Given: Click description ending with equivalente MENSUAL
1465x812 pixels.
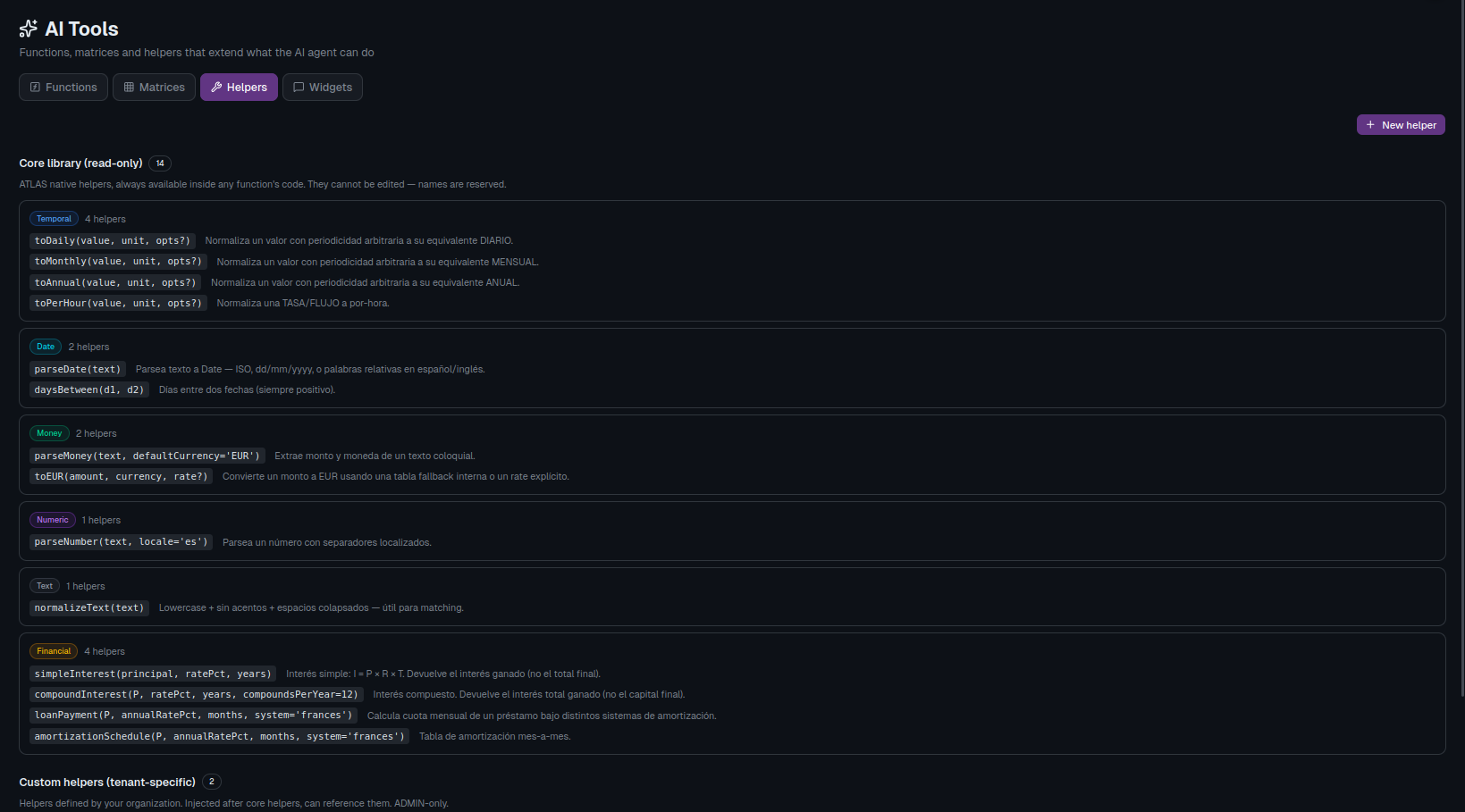Looking at the screenshot, I should point(378,263).
